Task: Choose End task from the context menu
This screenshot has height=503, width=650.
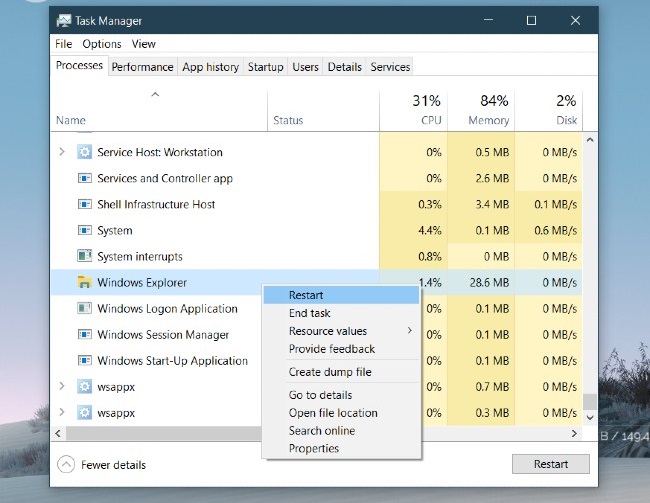Action: coord(341,313)
